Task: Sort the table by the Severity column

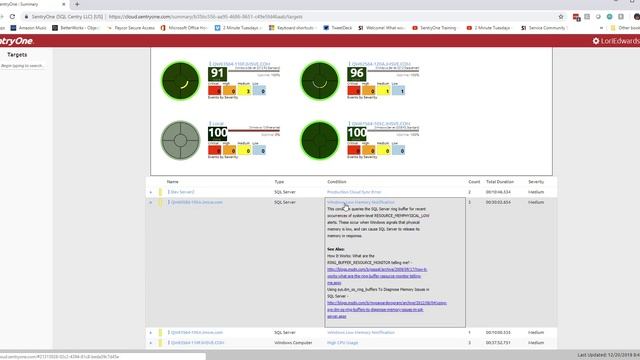Action: (x=536, y=182)
